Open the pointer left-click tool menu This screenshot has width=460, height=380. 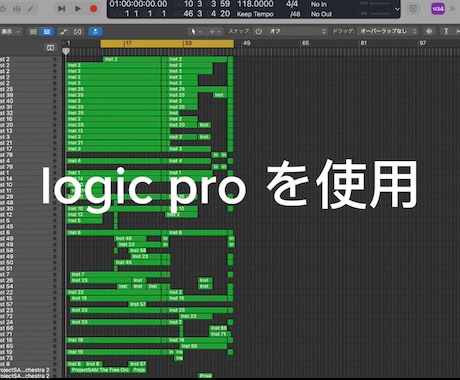[196, 31]
